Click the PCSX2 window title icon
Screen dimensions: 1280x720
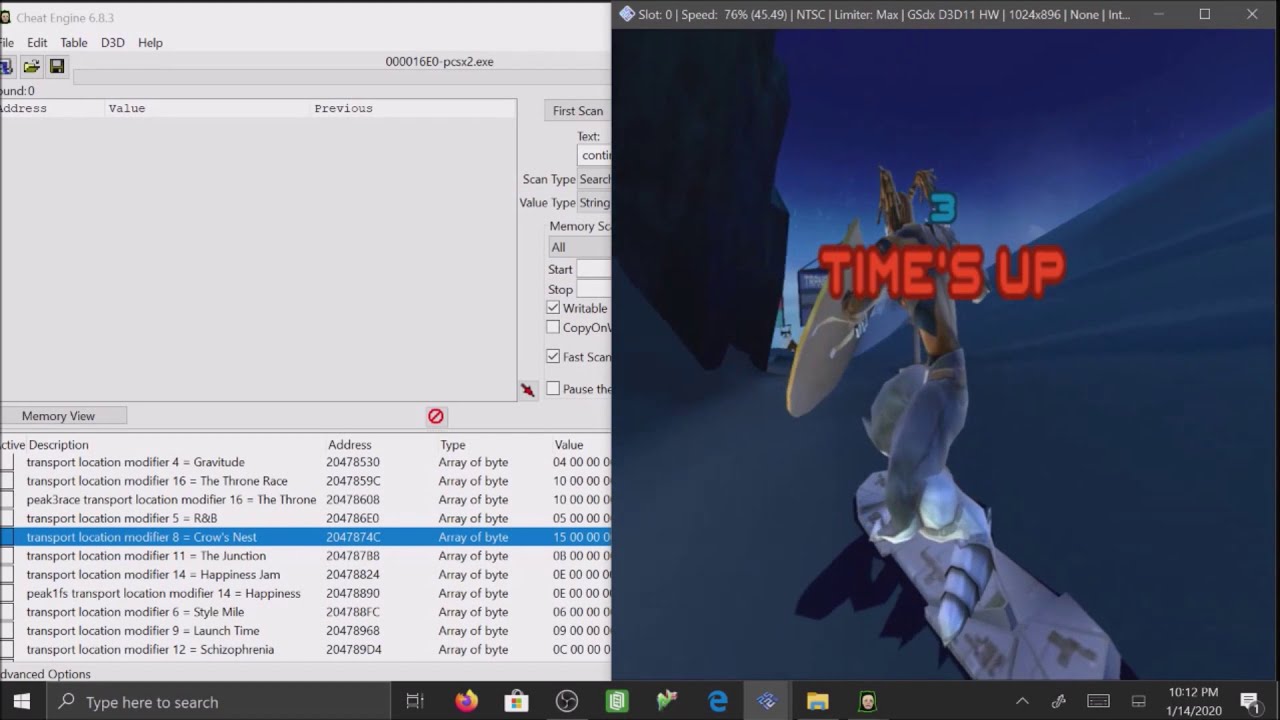point(627,14)
